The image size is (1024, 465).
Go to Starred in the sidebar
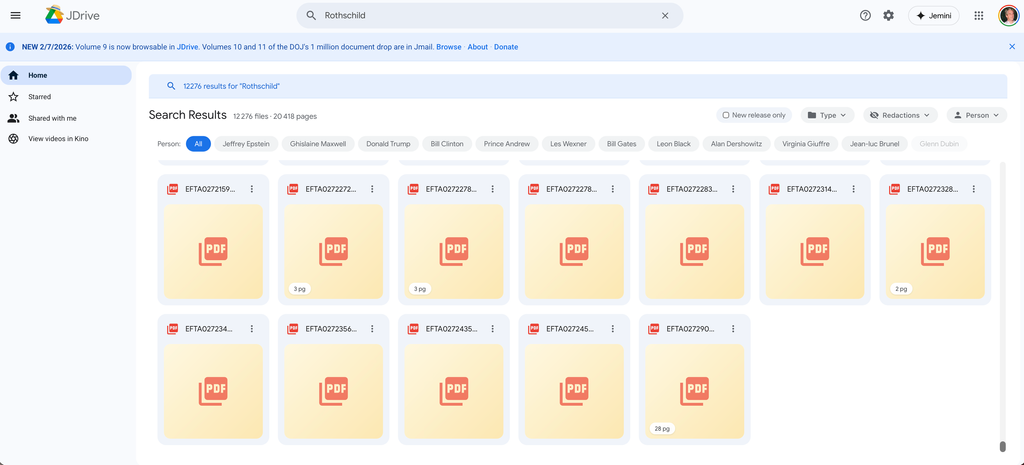point(39,97)
